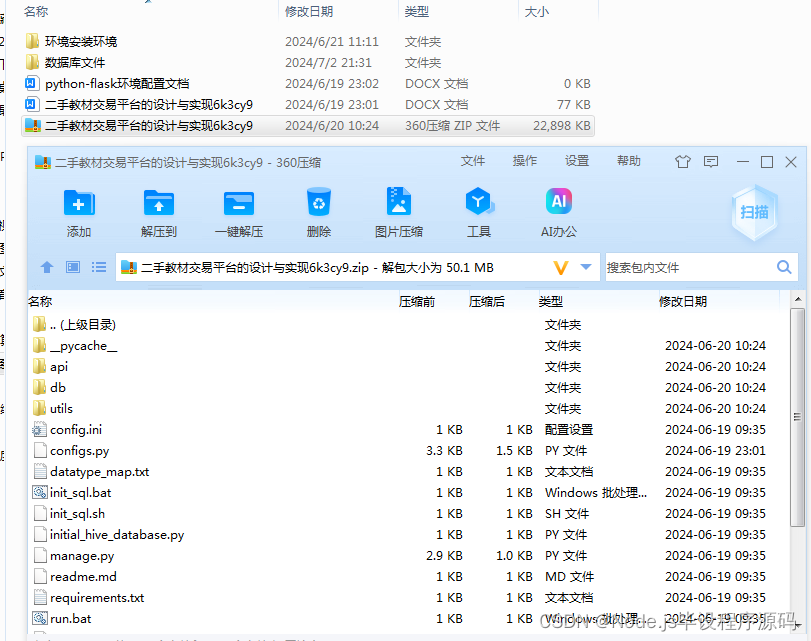This screenshot has height=641, width=811.
Task: Click the 扫描 scan shield icon
Action: (x=754, y=210)
